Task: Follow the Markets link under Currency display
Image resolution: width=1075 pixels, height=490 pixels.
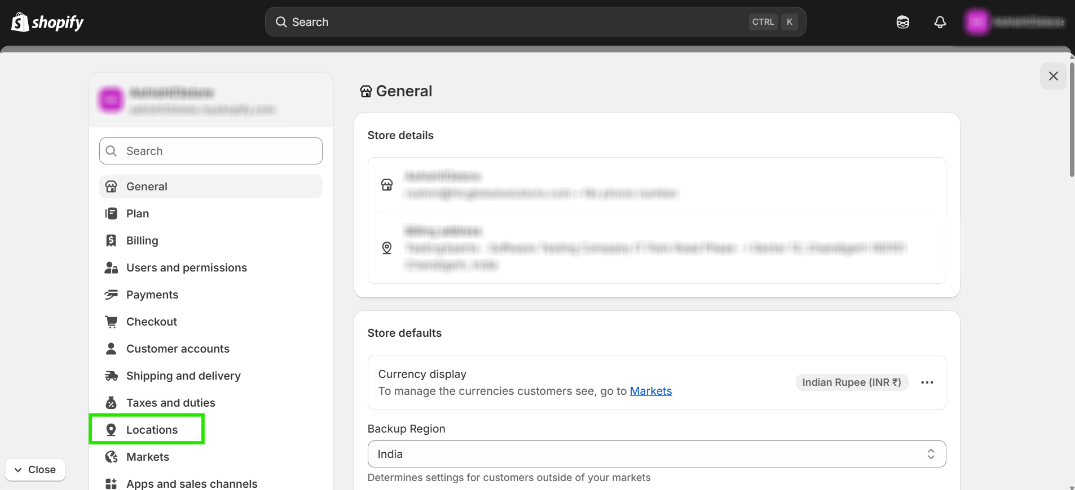Action: (x=650, y=391)
